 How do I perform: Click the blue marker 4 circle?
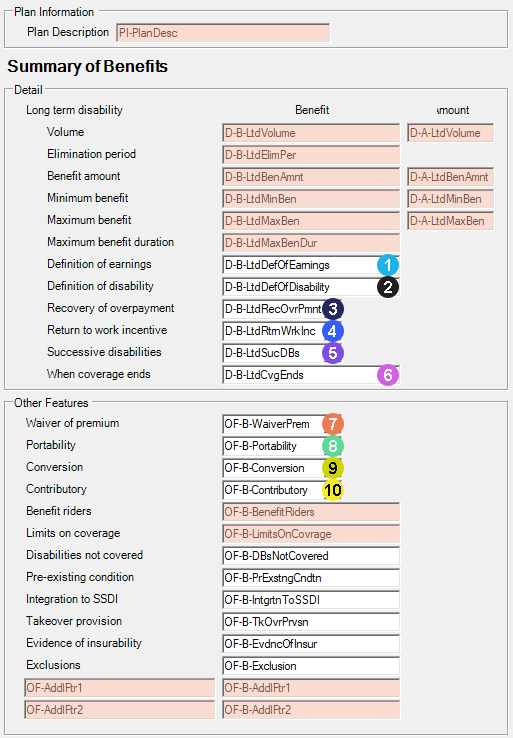[333, 331]
